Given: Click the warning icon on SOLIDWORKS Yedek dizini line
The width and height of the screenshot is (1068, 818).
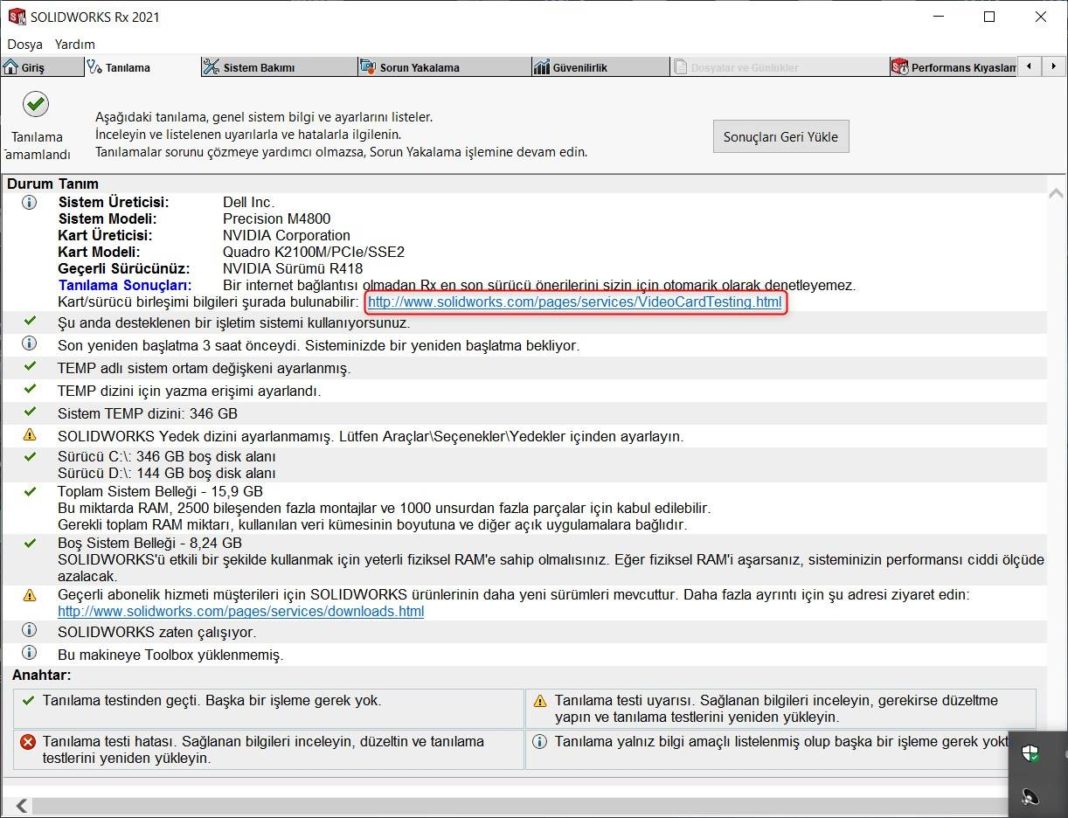Looking at the screenshot, I should (x=28, y=436).
